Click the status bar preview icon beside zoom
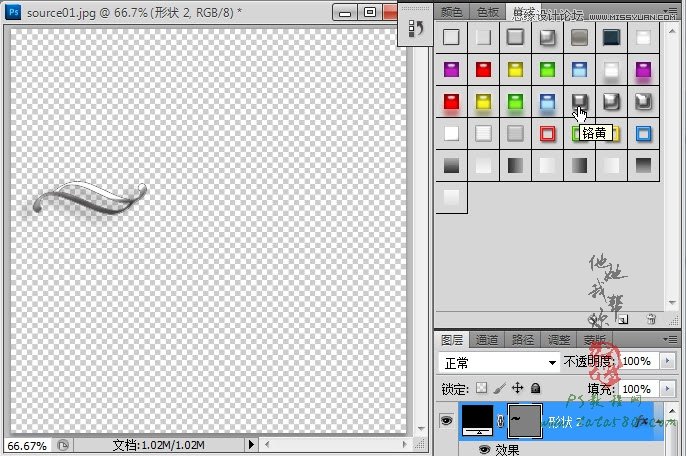The width and height of the screenshot is (686, 456). click(x=63, y=445)
